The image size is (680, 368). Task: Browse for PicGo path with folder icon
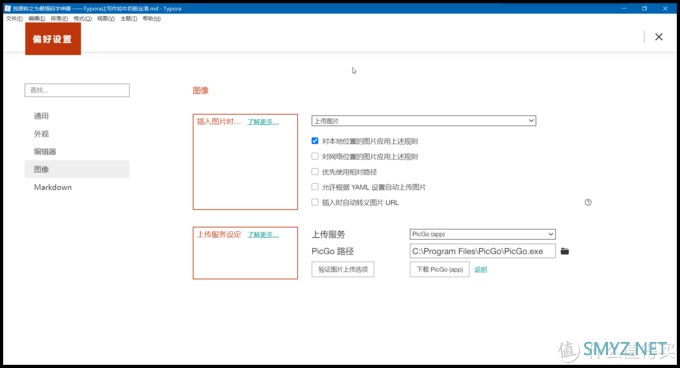click(x=565, y=251)
